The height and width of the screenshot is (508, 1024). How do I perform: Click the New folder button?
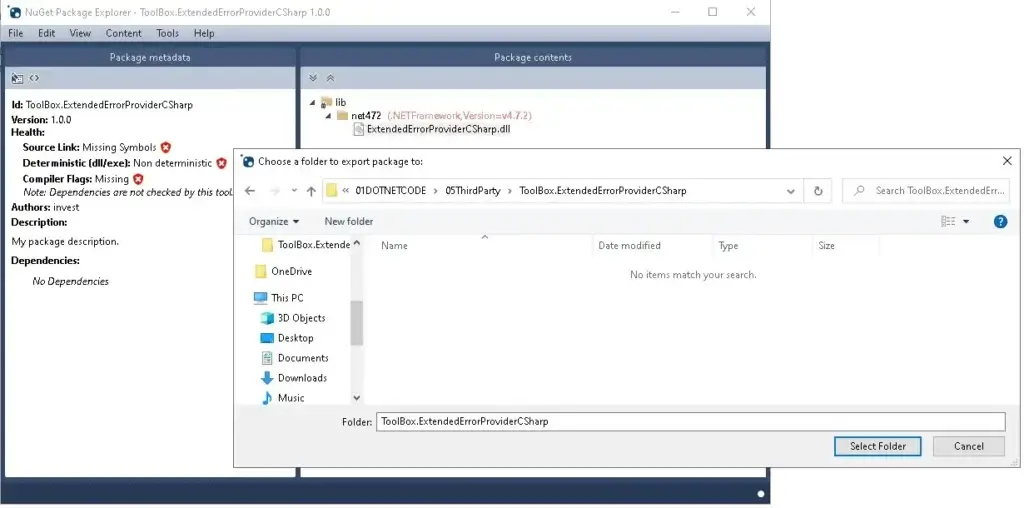click(348, 221)
